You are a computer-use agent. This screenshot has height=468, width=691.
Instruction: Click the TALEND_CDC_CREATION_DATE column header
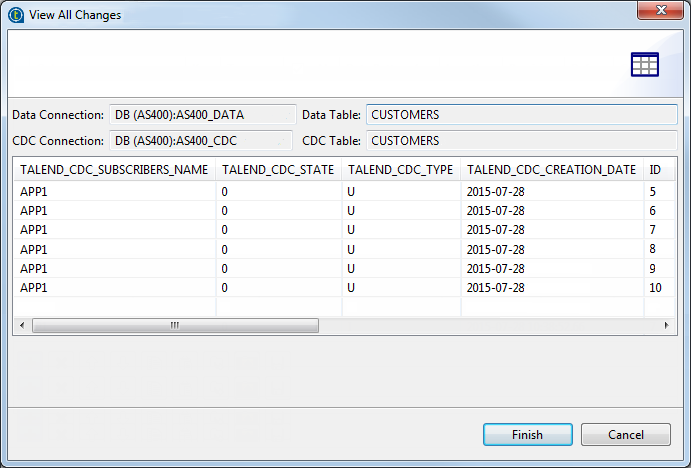(551, 170)
